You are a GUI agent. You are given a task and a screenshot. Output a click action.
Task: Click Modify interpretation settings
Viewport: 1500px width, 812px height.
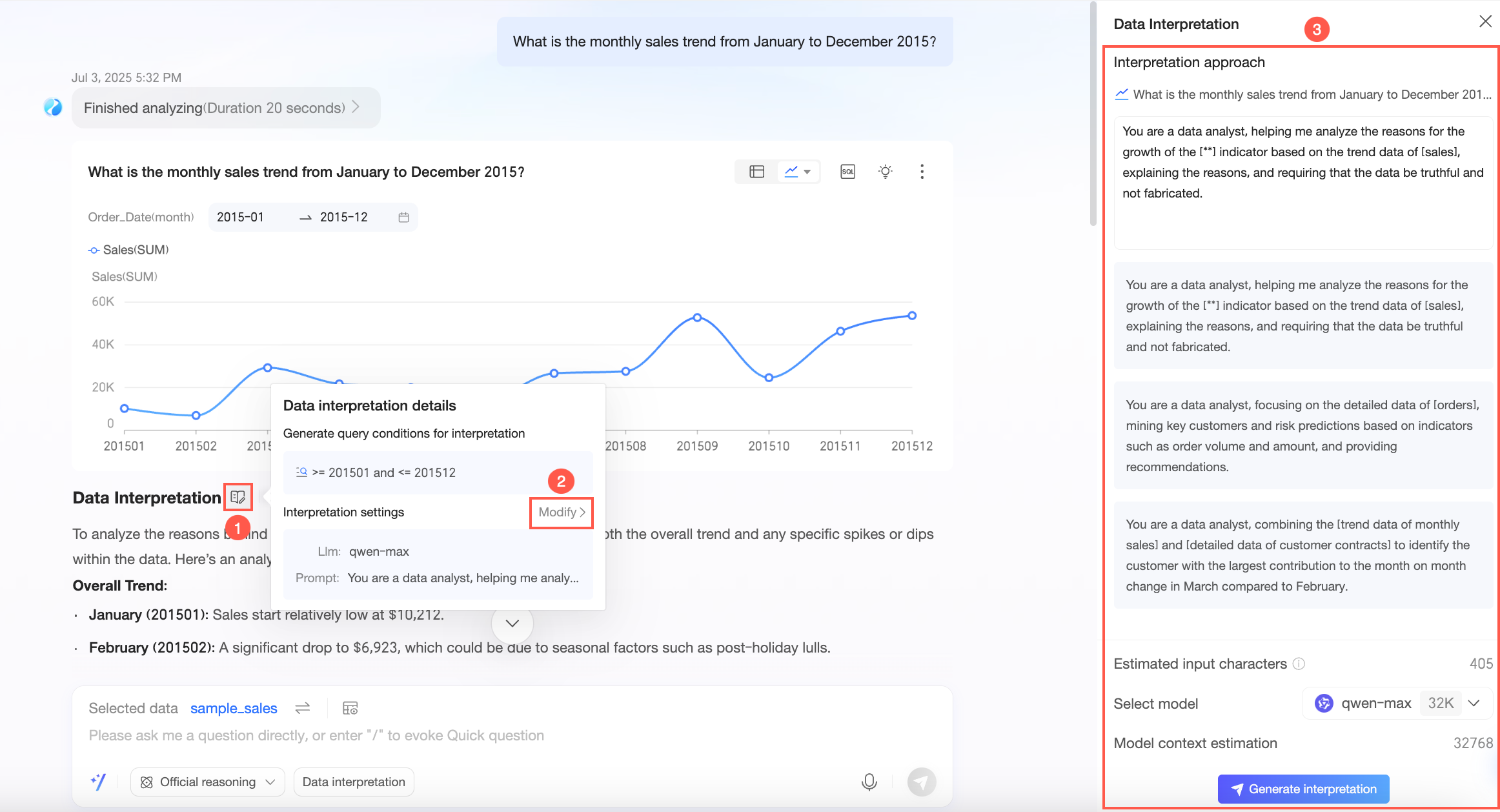point(561,513)
